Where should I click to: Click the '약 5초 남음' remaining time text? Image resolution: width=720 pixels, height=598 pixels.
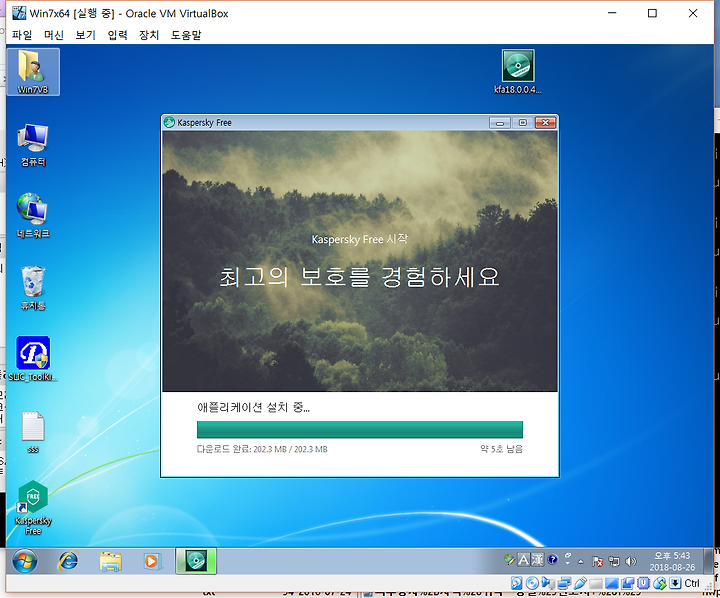[x=501, y=449]
